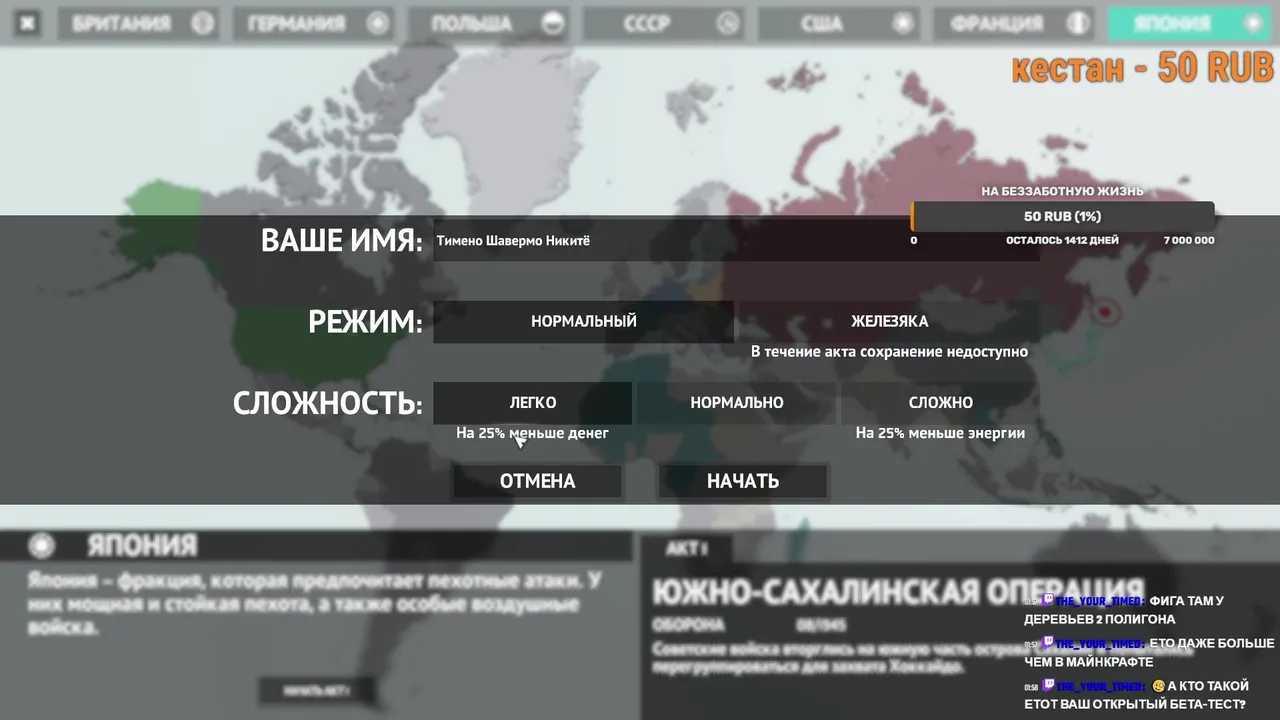
Task: Click the player name input field
Action: [736, 241]
